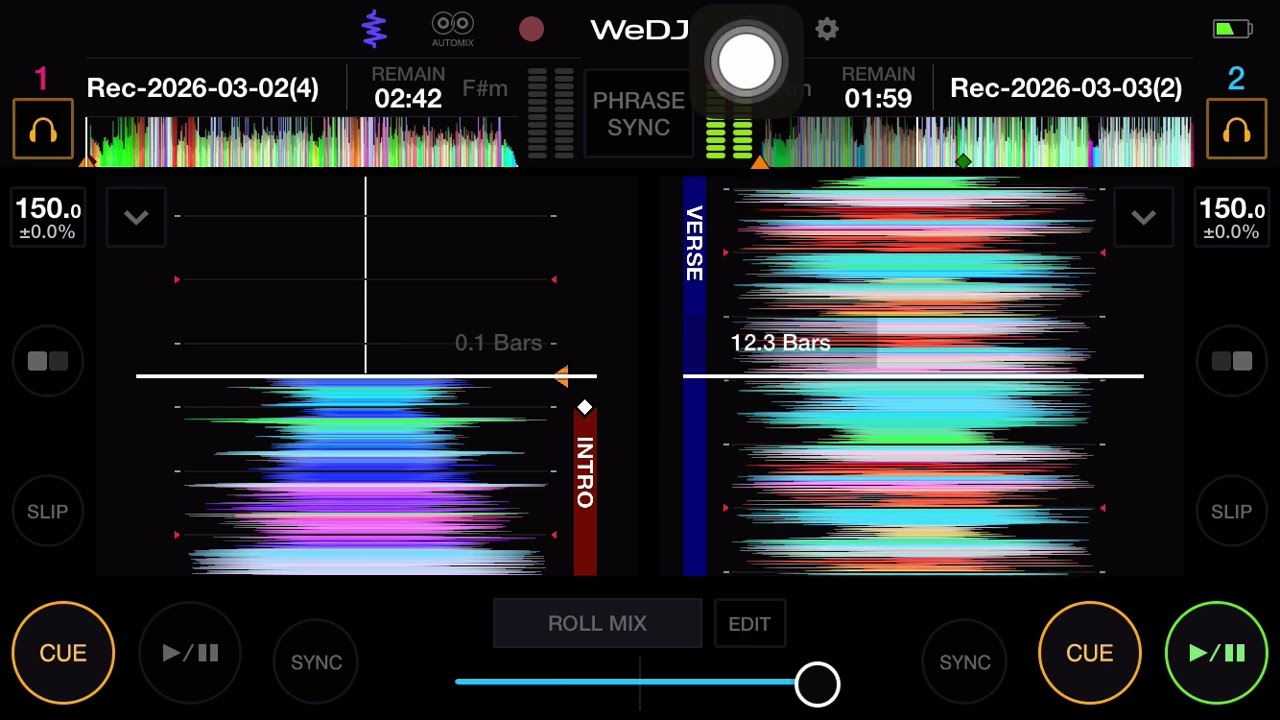Click the white diamond cue marker
1280x720 pixels.
pyautogui.click(x=585, y=408)
